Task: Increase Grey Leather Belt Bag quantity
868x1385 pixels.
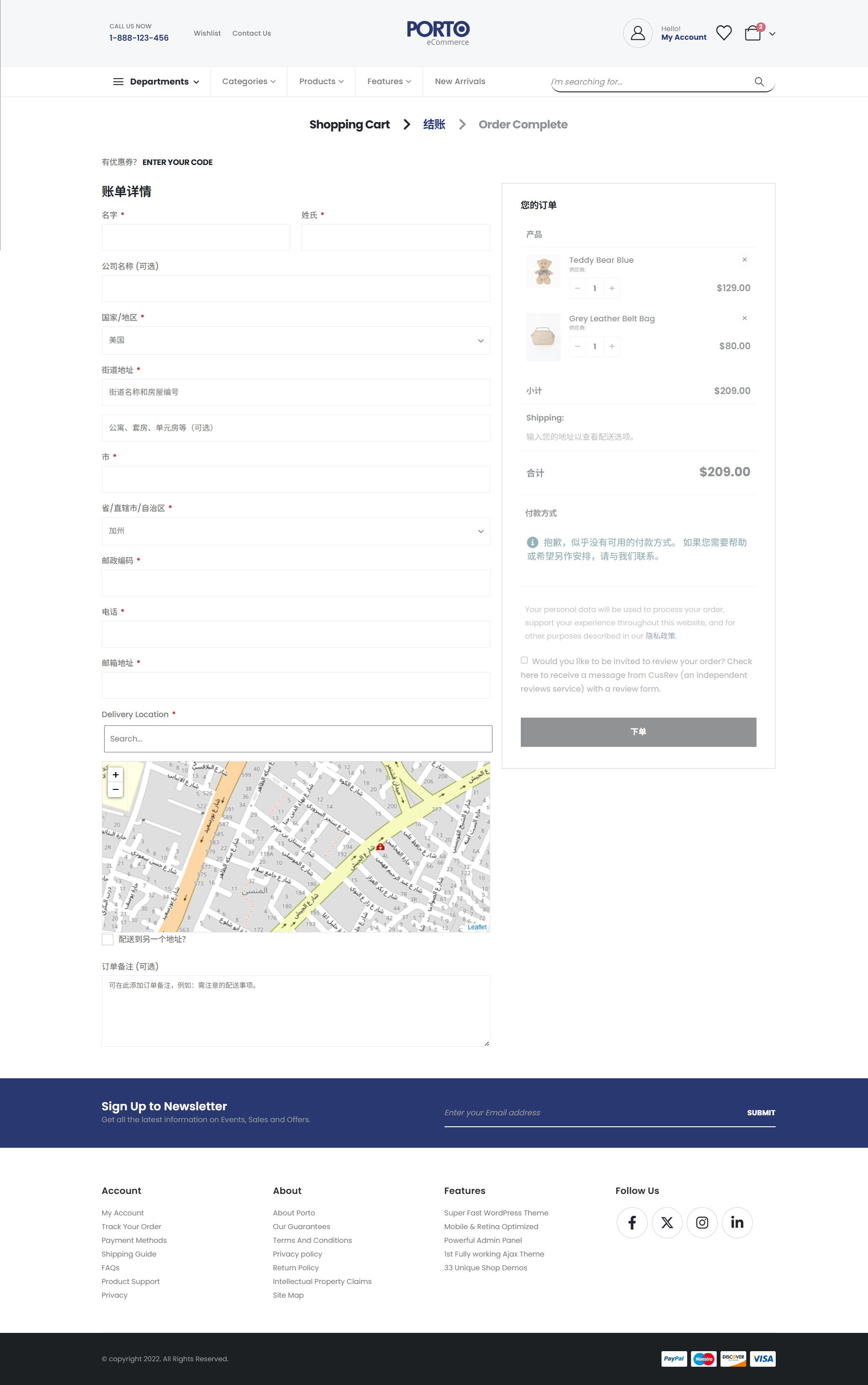Action: (x=612, y=346)
